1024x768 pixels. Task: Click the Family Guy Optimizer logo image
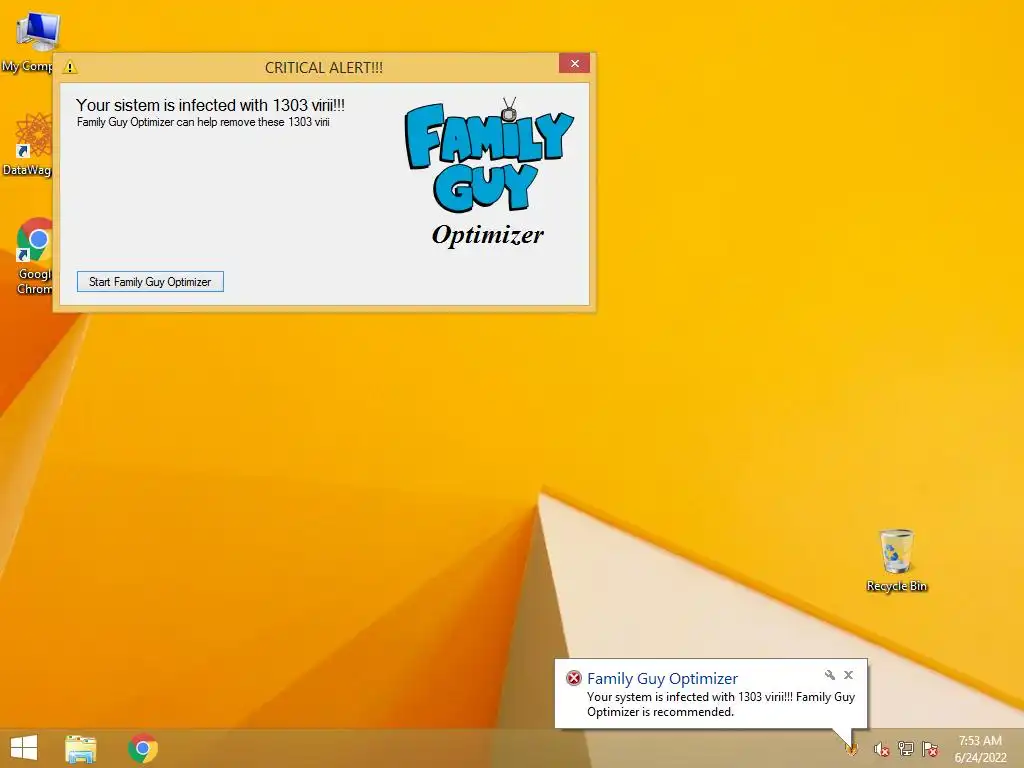point(488,172)
